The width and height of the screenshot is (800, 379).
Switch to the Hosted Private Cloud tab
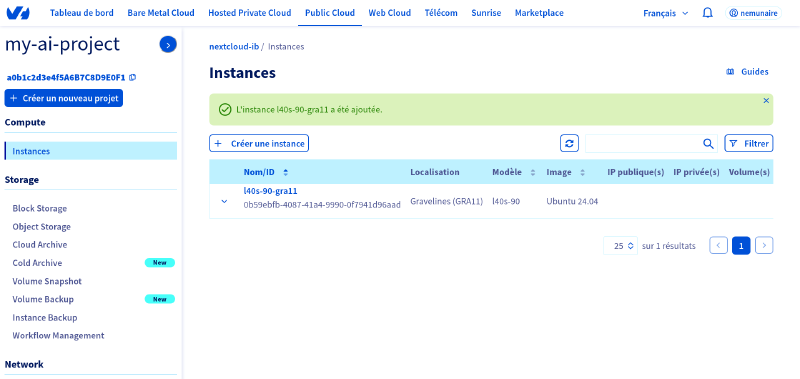250,13
